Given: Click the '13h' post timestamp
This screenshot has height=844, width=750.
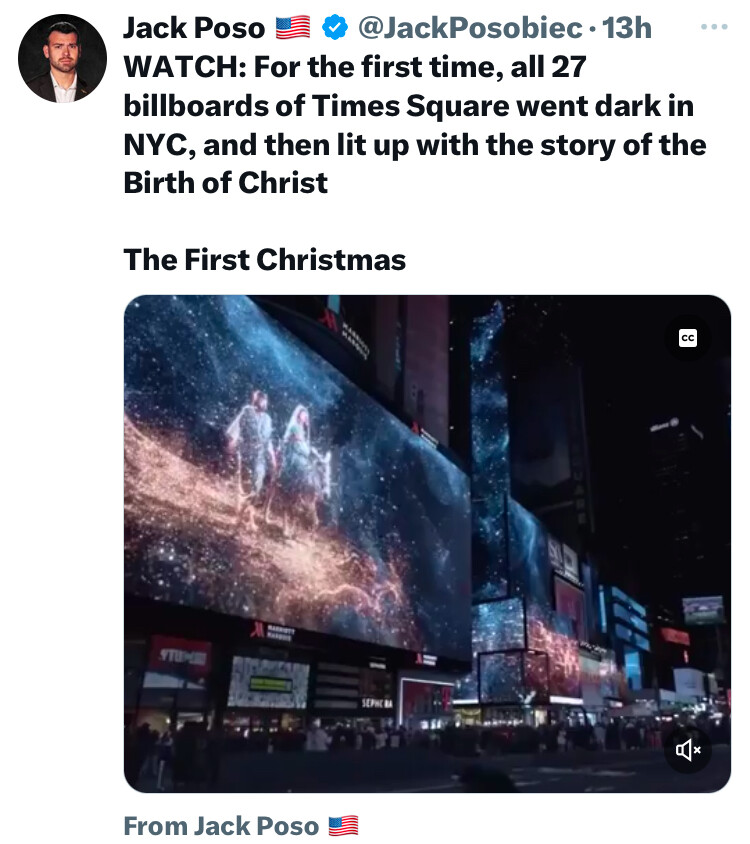Looking at the screenshot, I should coord(627,28).
